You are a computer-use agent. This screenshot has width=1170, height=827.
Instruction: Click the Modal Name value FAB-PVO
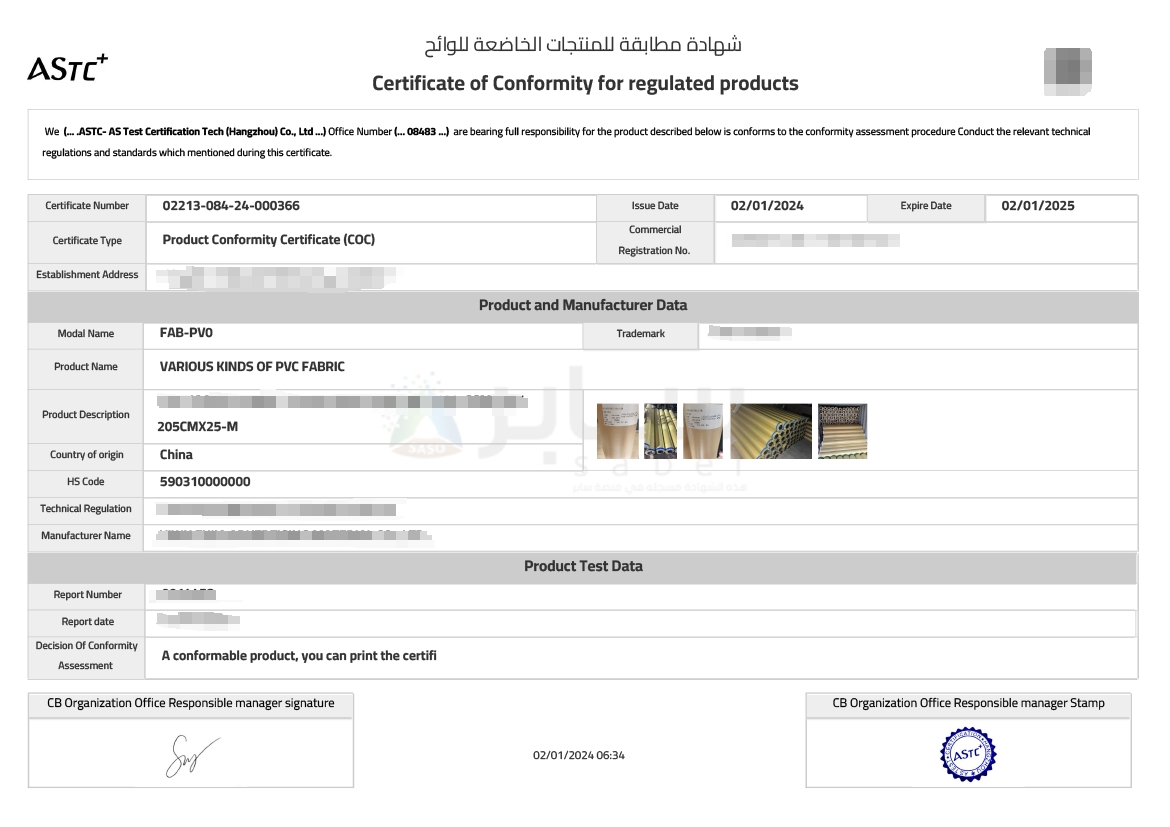187,333
